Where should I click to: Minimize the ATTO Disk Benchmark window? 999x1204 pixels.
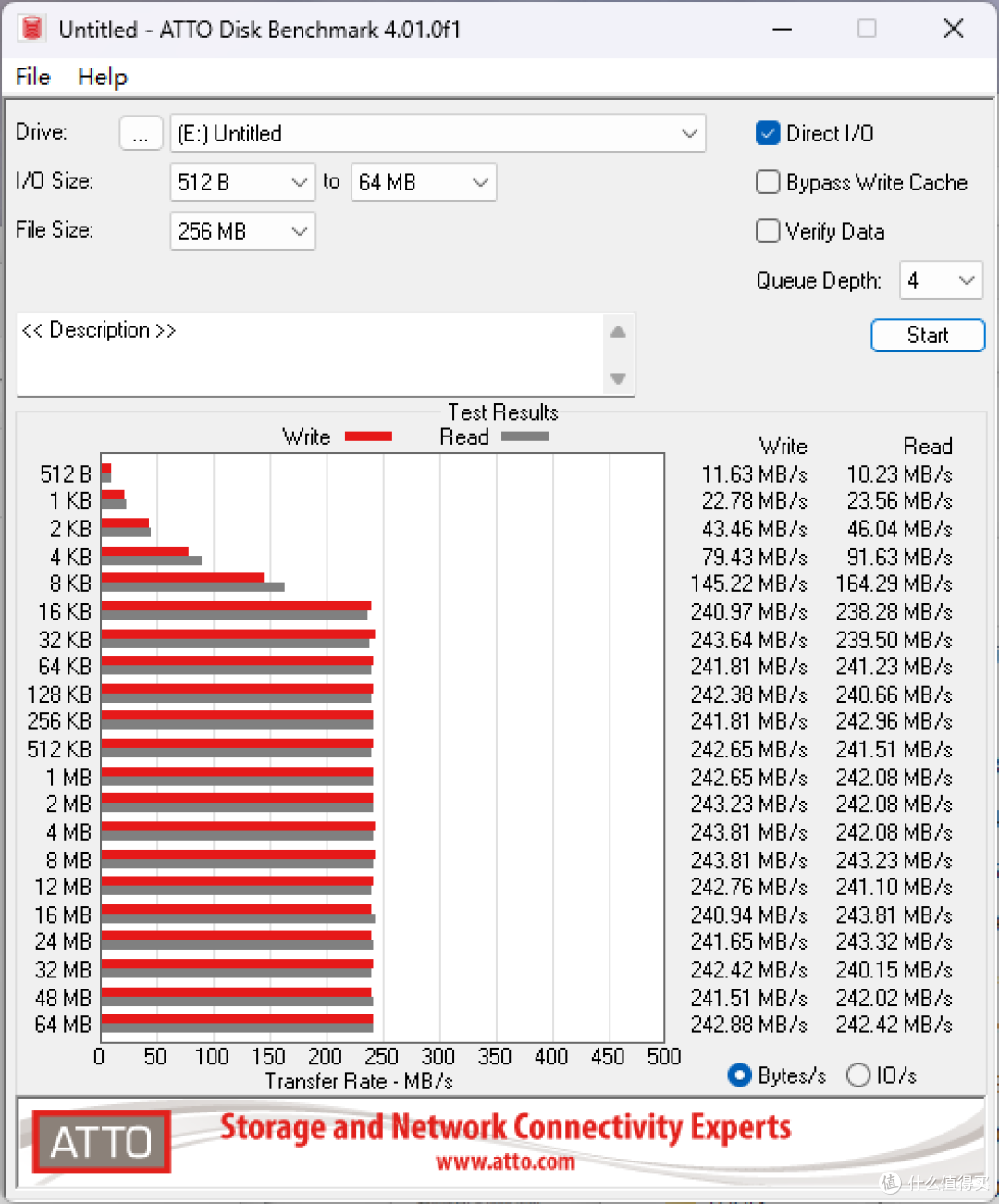[x=783, y=29]
